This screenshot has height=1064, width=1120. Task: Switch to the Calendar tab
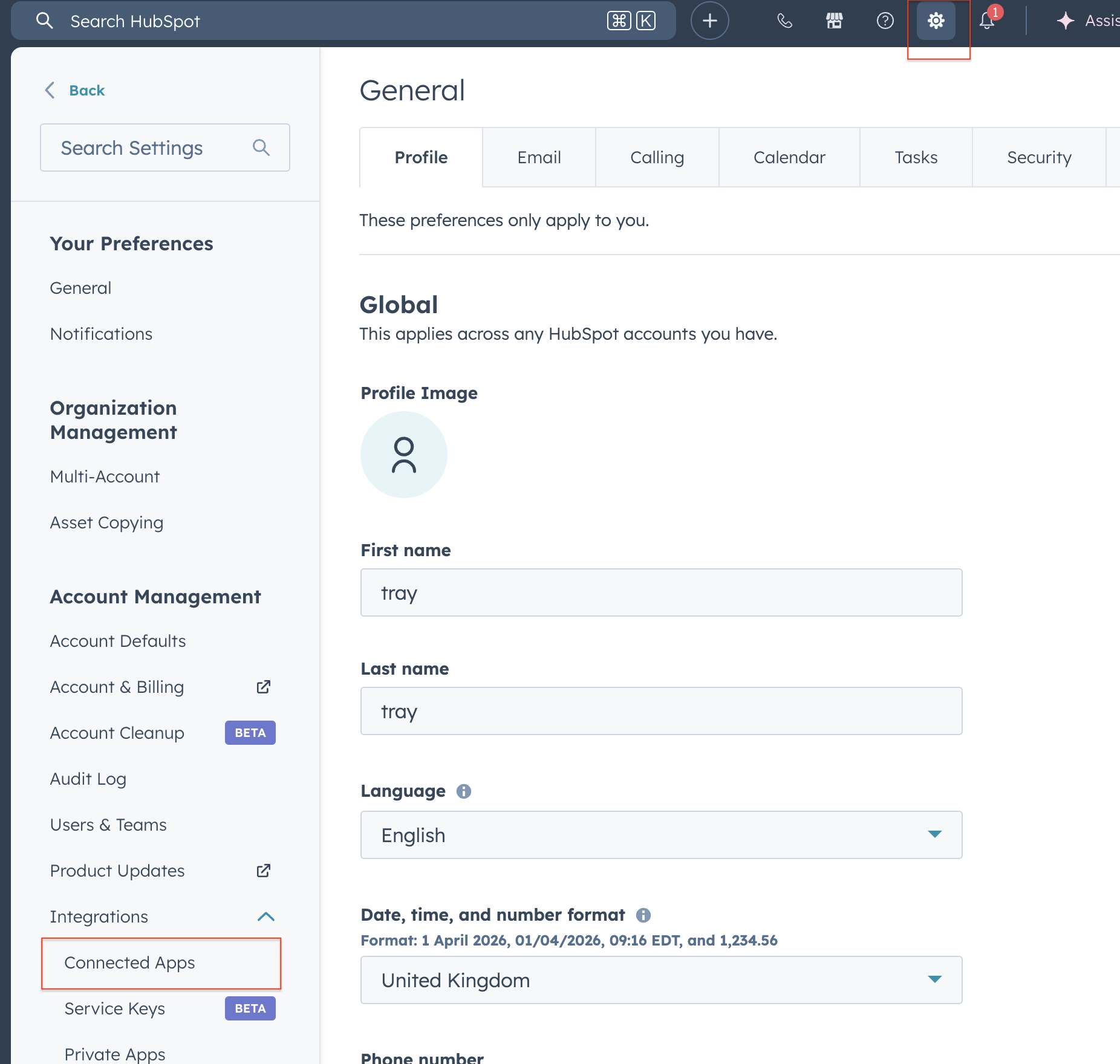point(789,157)
